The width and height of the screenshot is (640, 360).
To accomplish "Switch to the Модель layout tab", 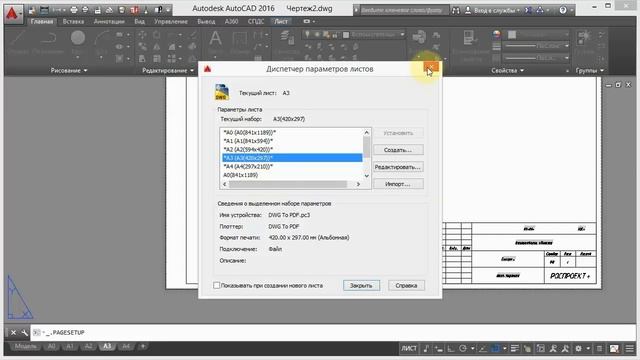I will tap(25, 347).
